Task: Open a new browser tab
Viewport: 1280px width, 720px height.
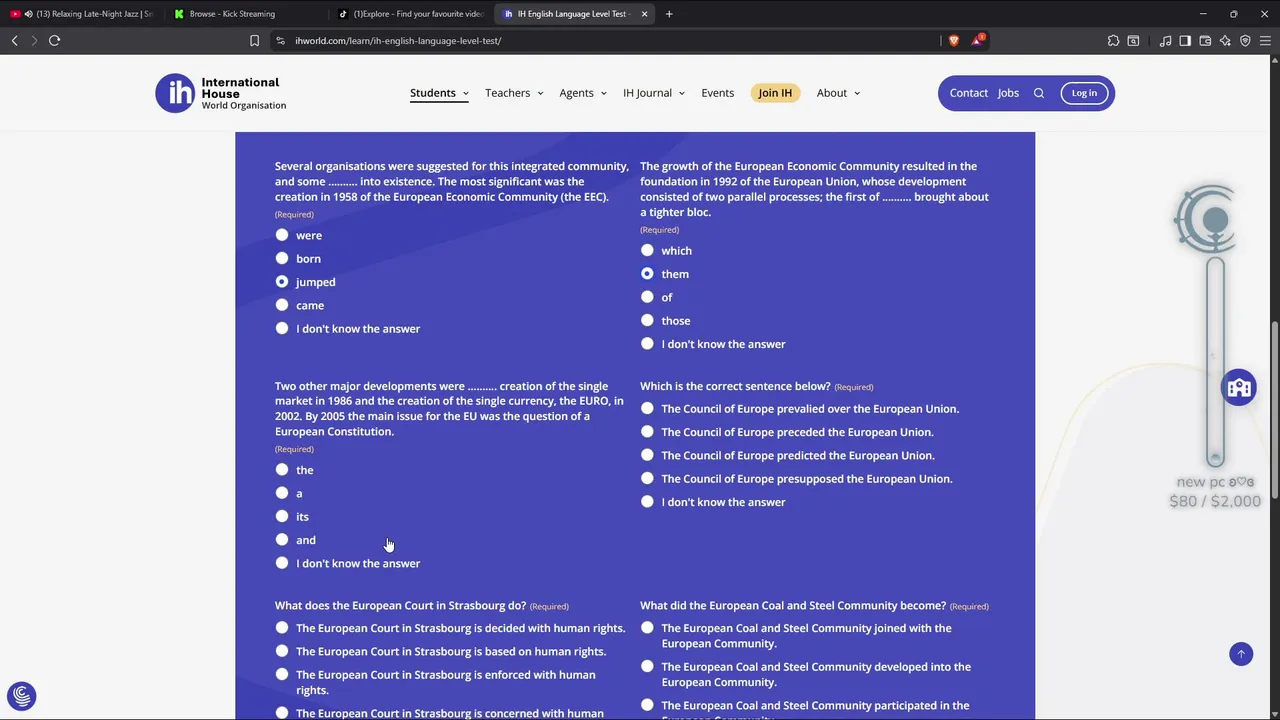Action: (669, 14)
